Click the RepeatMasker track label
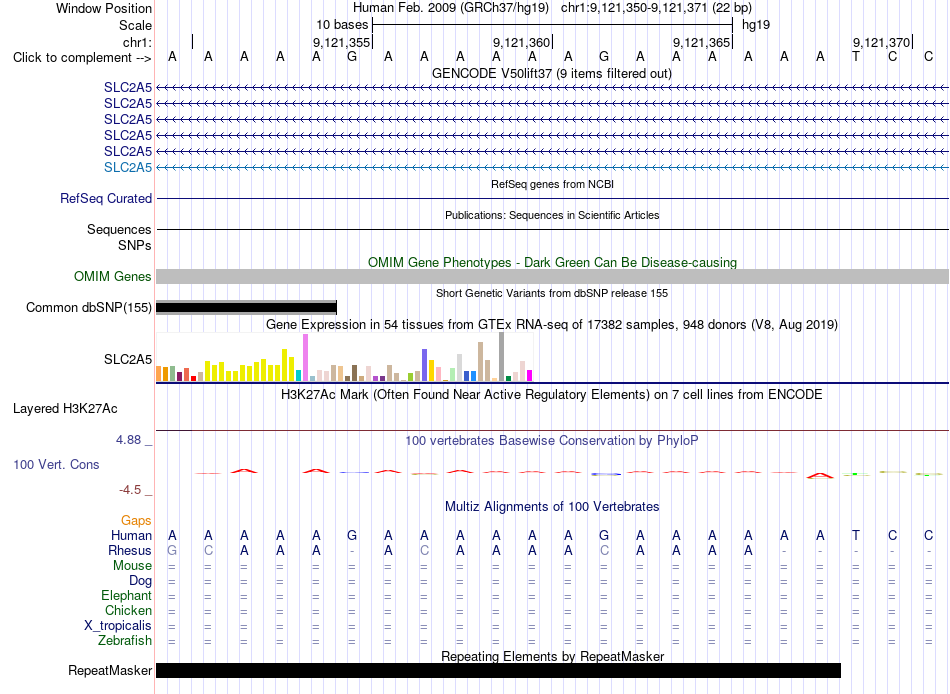Viewport: 950px width, 694px height. pos(110,670)
